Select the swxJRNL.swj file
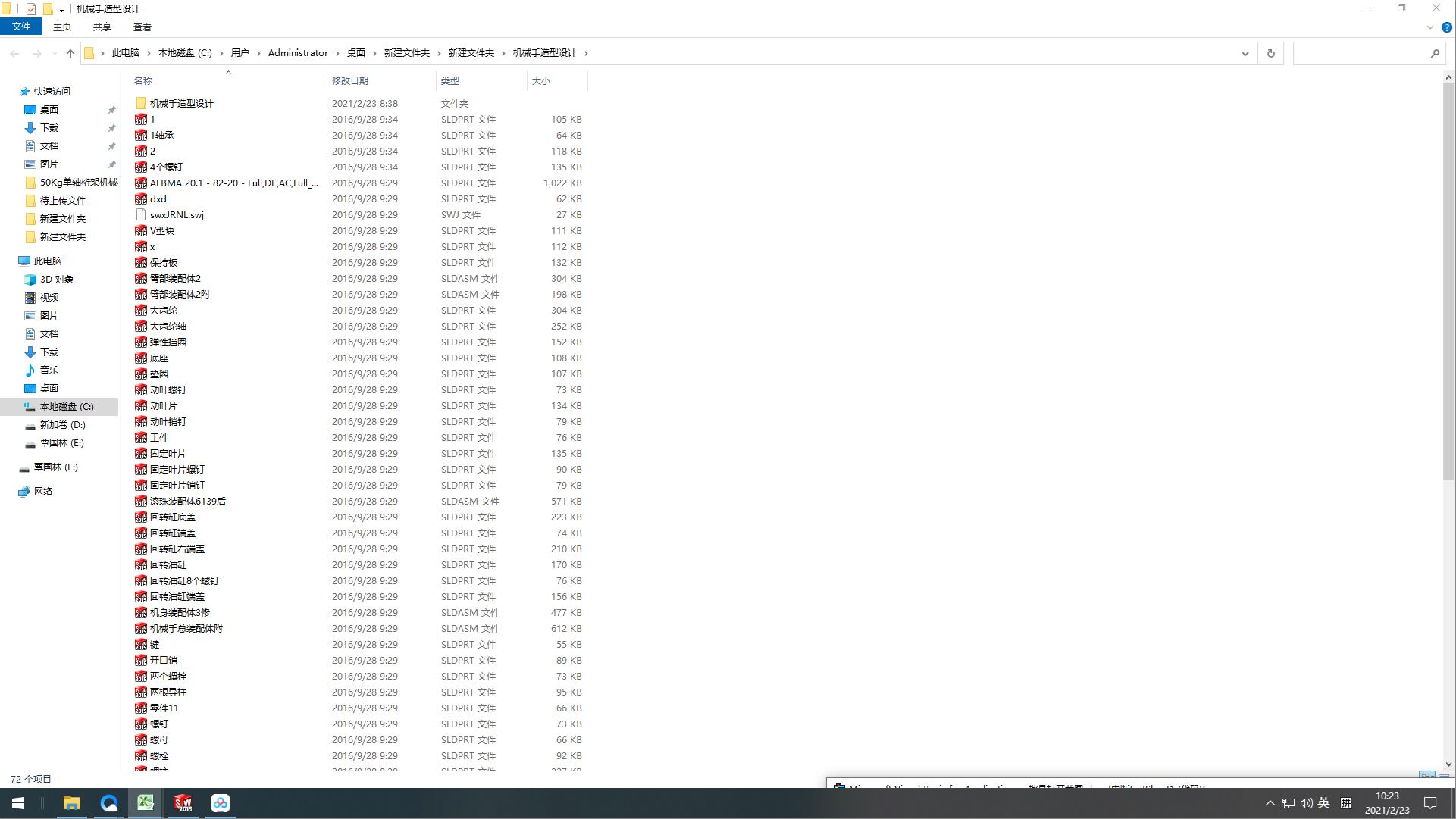Image resolution: width=1456 pixels, height=819 pixels. click(x=177, y=215)
